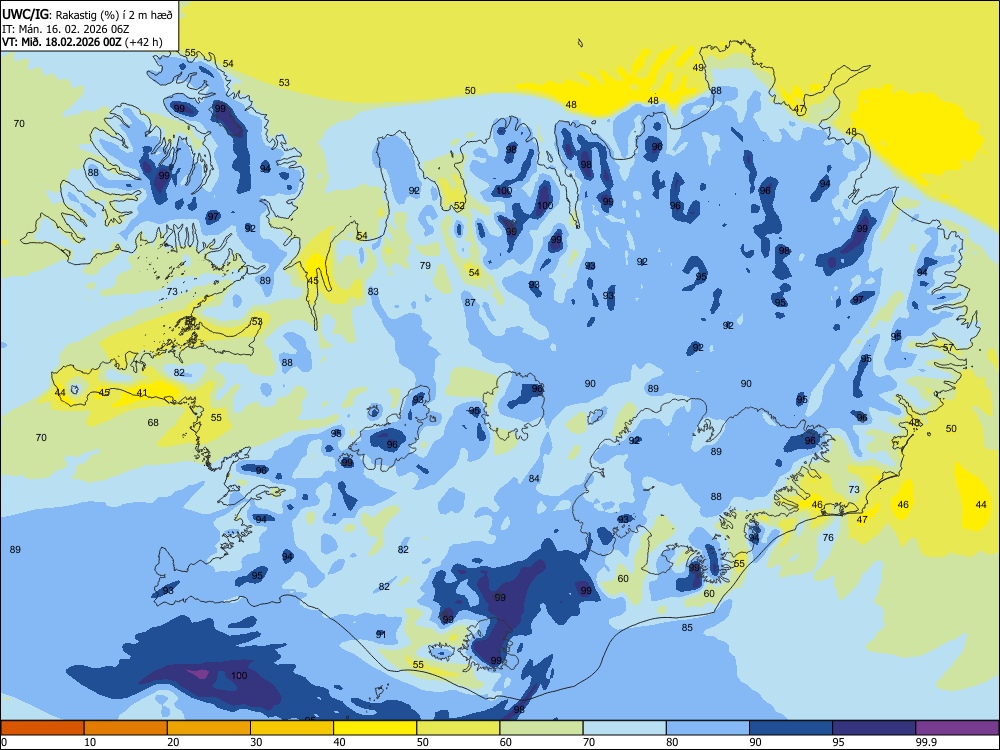Click the map value '83'
This screenshot has height=750, width=1000.
[373, 291]
